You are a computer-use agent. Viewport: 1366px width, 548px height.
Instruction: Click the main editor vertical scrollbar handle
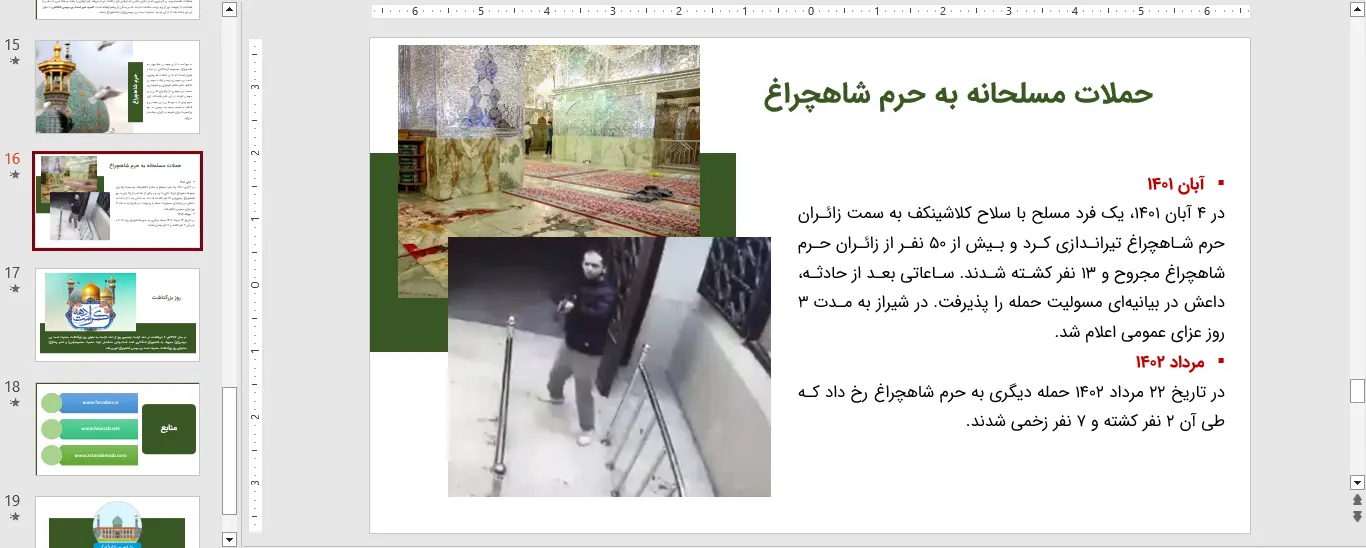point(1357,390)
